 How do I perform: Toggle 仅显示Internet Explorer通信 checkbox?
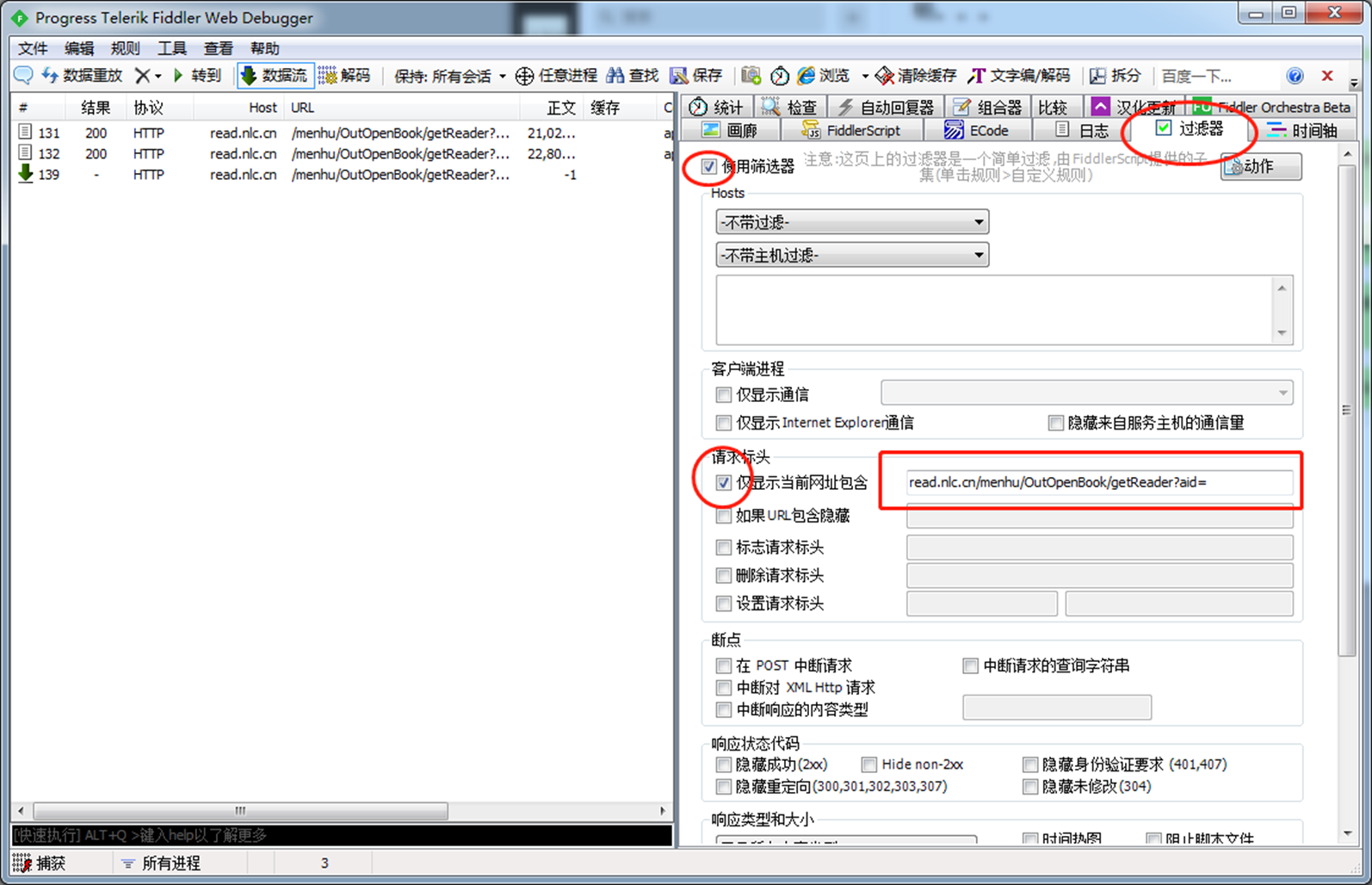[x=723, y=423]
